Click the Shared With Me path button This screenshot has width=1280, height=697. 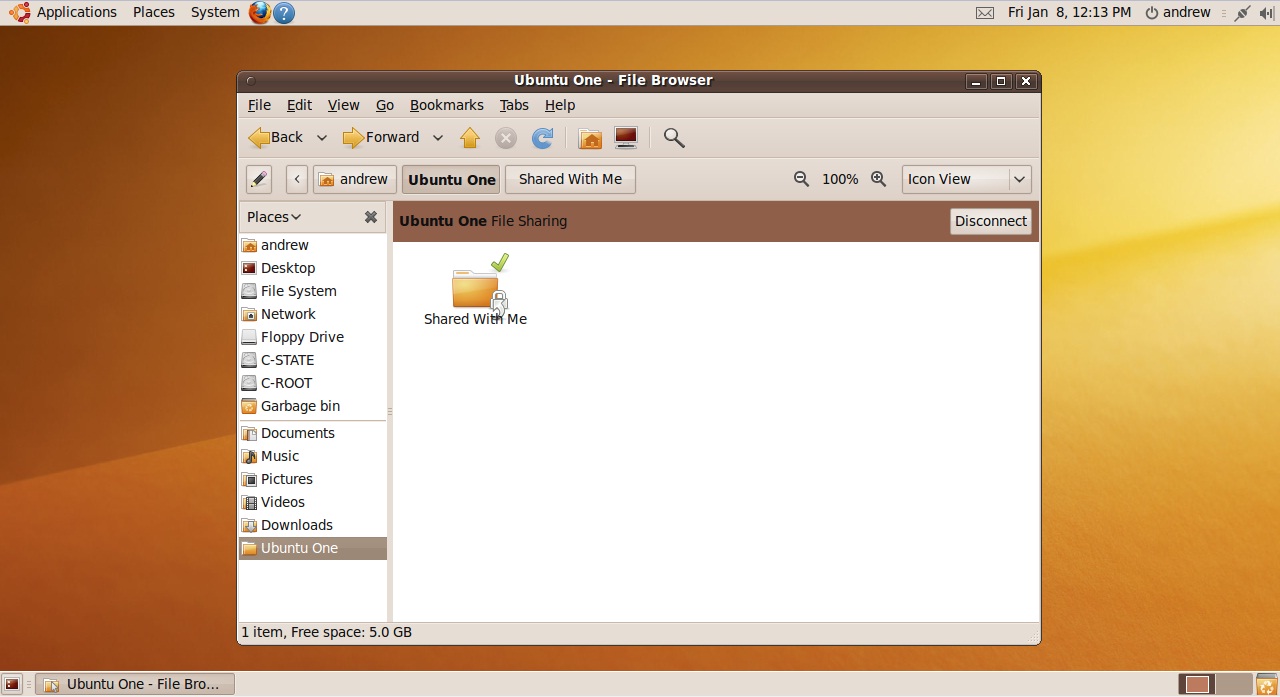click(x=570, y=179)
